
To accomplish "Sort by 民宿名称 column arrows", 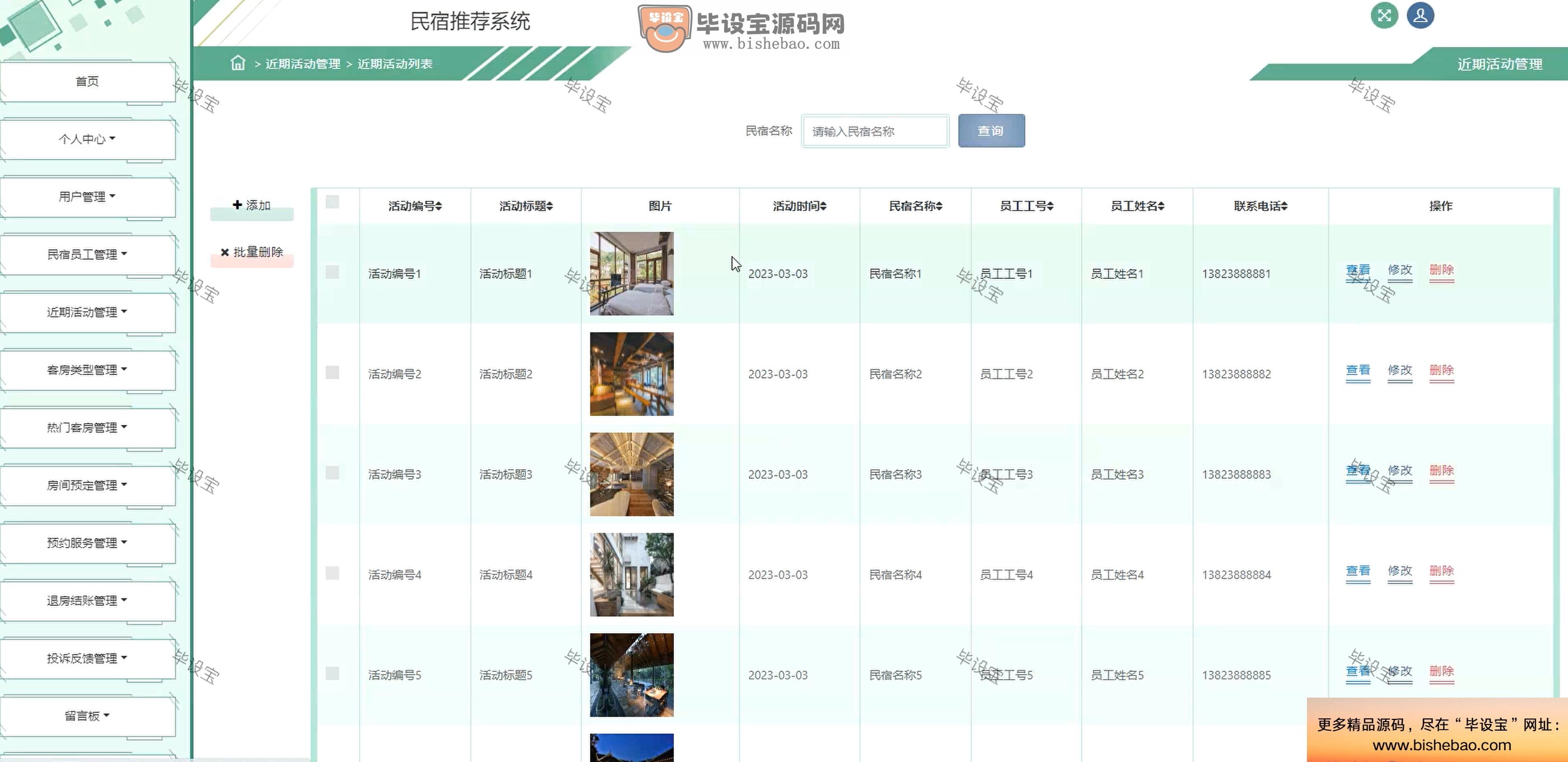I will pos(938,206).
